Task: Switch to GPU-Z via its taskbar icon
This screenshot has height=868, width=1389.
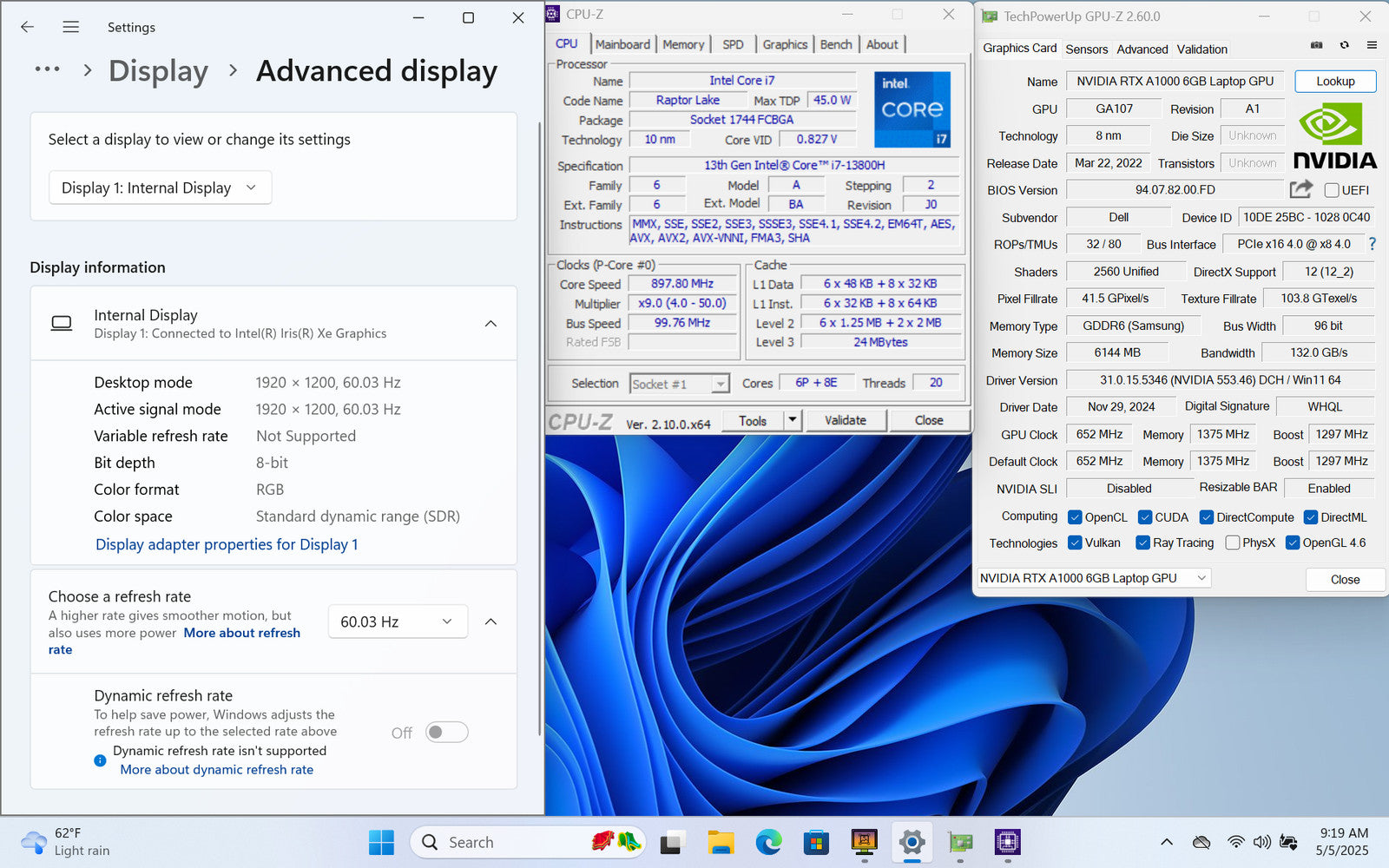Action: pyautogui.click(x=959, y=842)
